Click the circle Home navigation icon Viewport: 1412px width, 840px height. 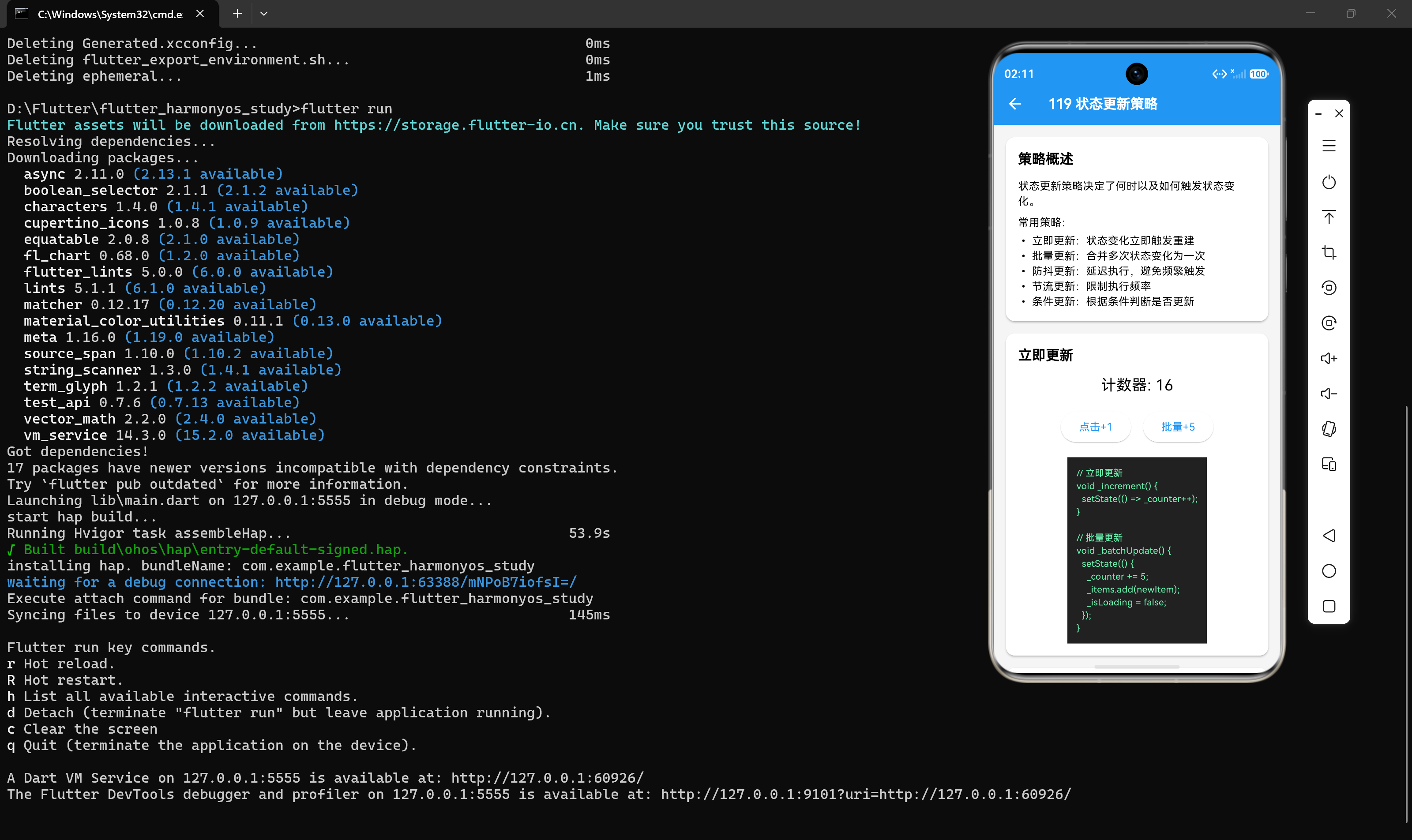point(1329,570)
